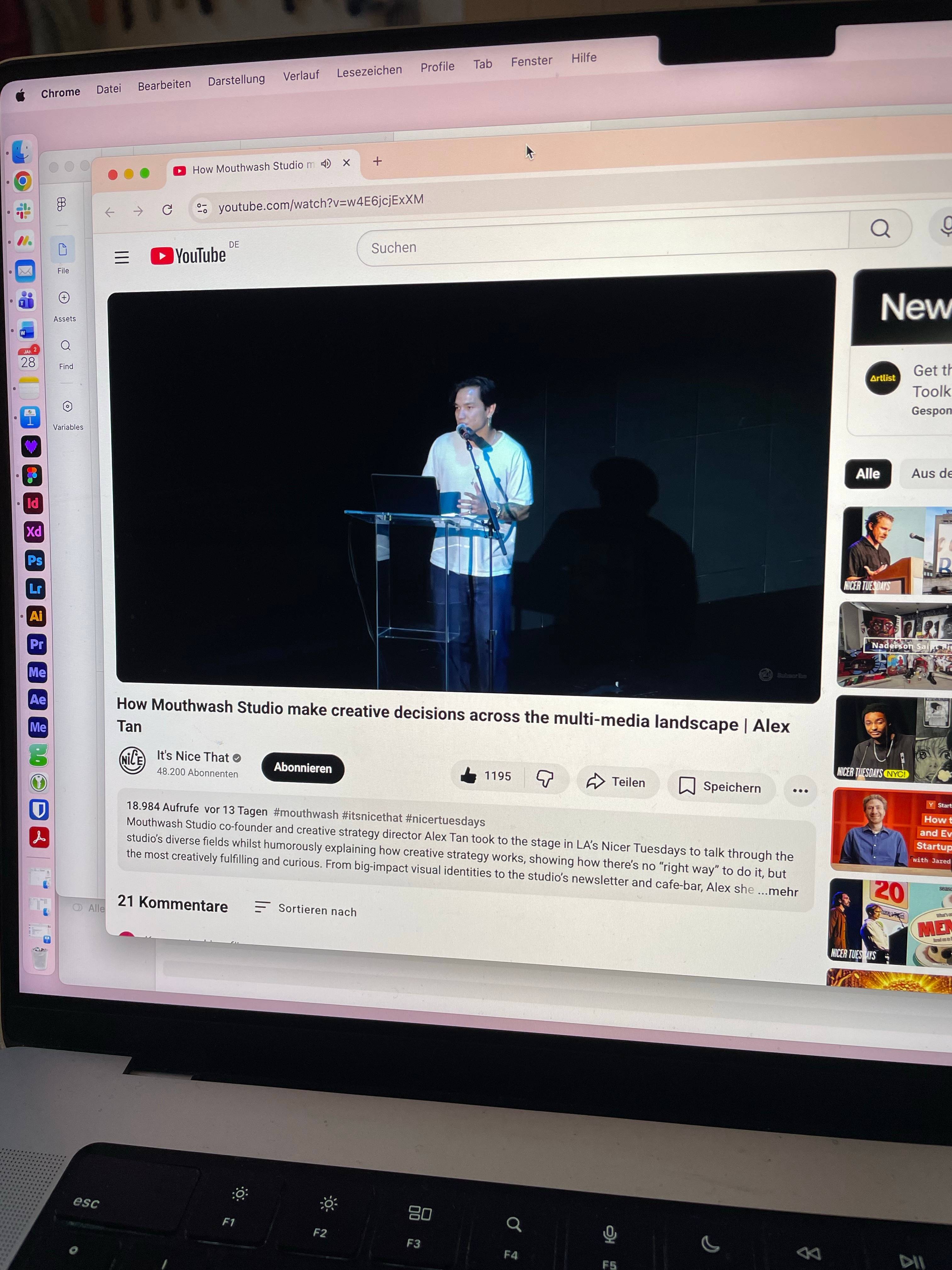Go to YouTube home via the logo
Viewport: 952px width, 1270px height.
pos(189,255)
